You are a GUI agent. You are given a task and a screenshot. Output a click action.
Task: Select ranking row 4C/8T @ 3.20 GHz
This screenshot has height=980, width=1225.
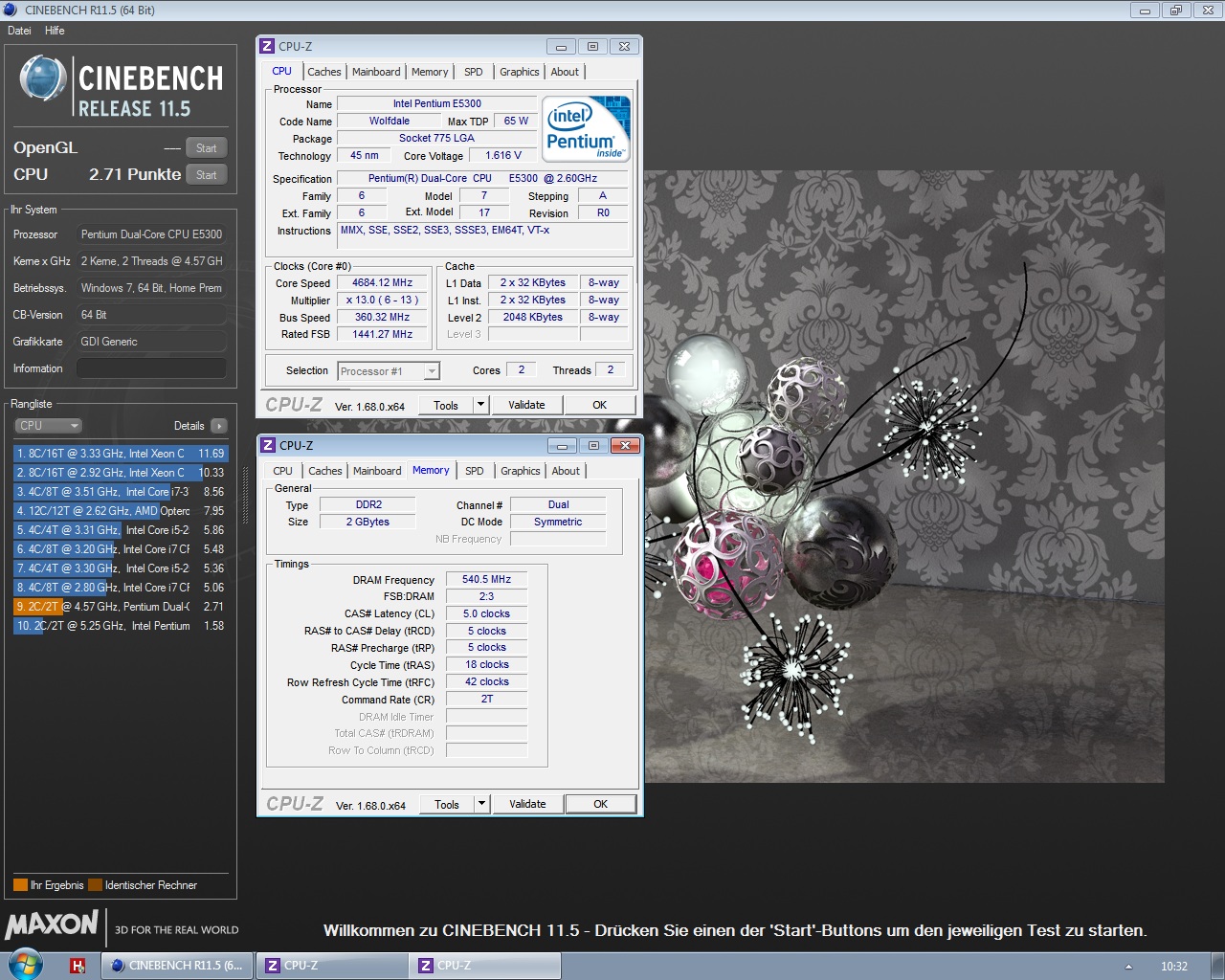[121, 549]
